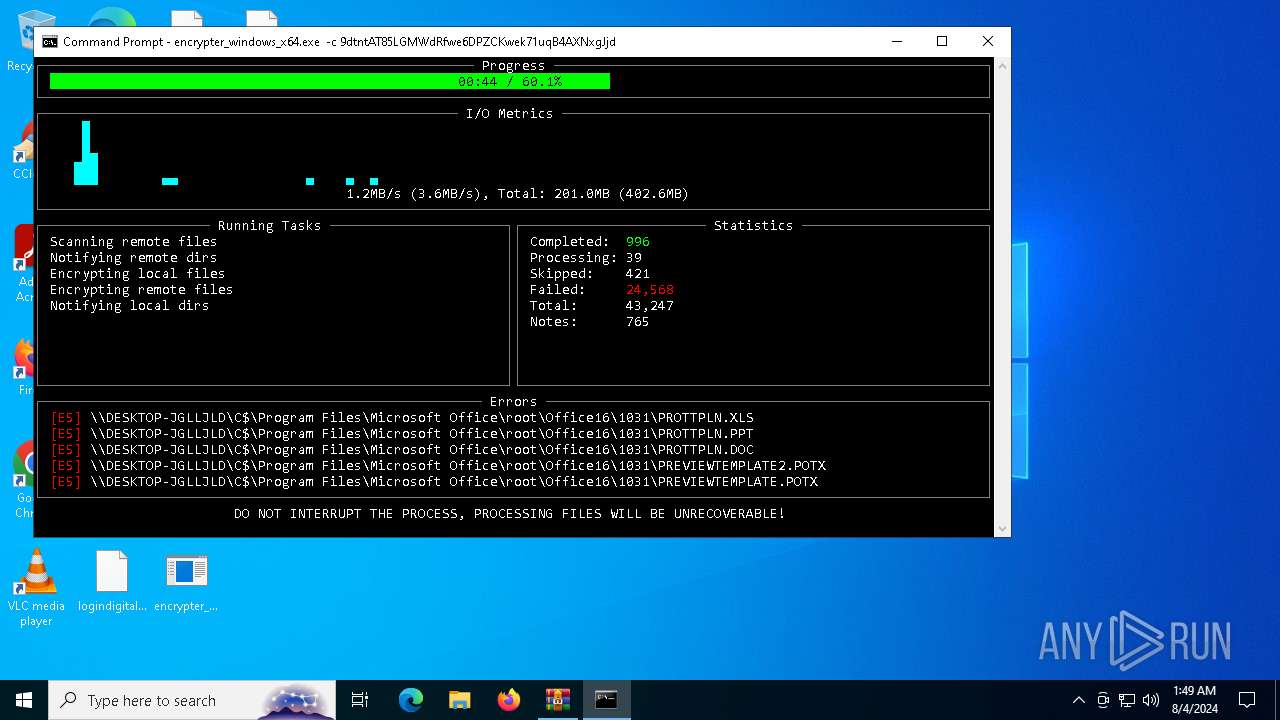Open the notification center icon
Screen dimensions: 1280x720
point(1247,700)
